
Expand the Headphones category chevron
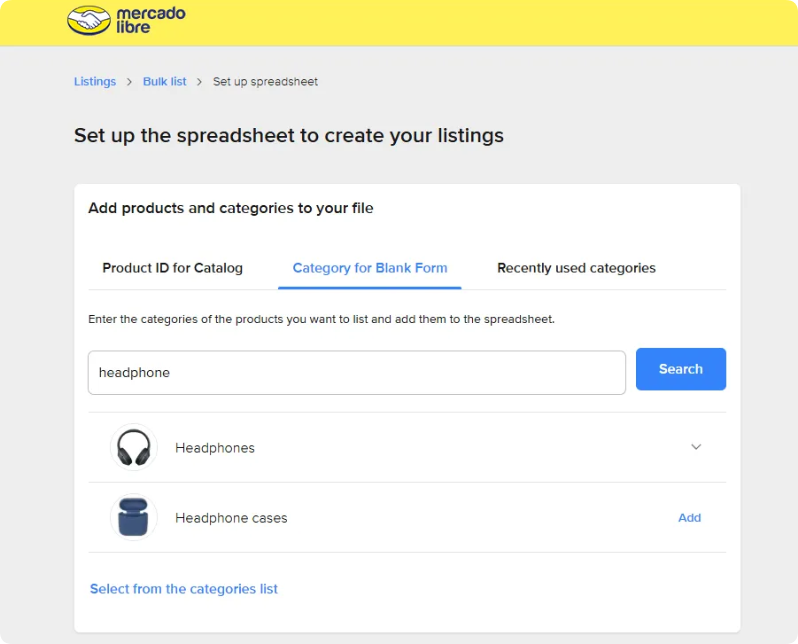click(696, 447)
